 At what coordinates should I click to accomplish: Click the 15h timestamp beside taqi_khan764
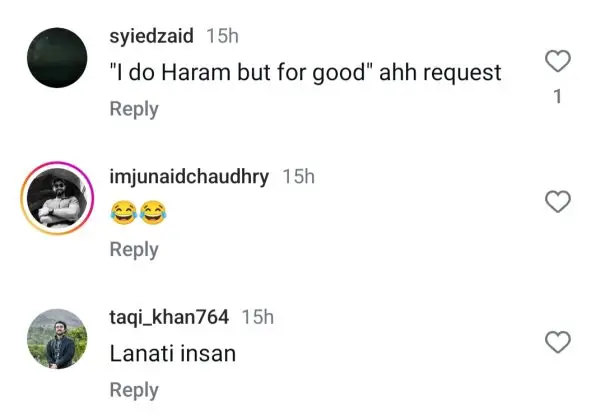(x=258, y=317)
